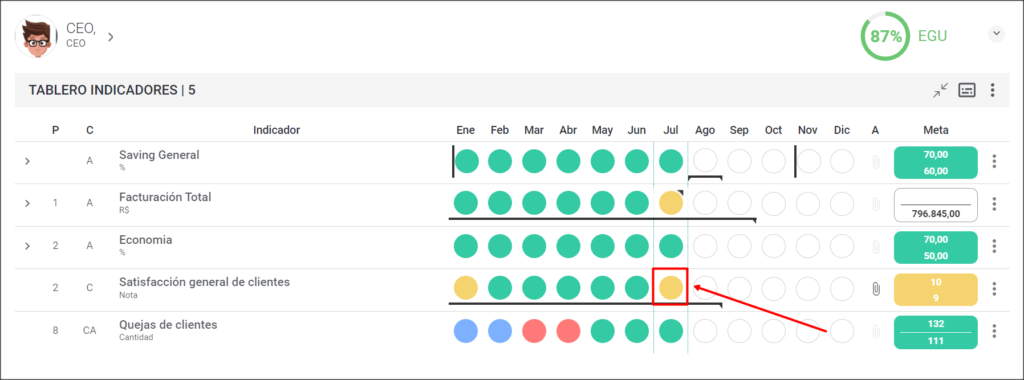This screenshot has height=380, width=1024.
Task: Click Economia meta 70,00 / 50,00
Action: (935, 247)
